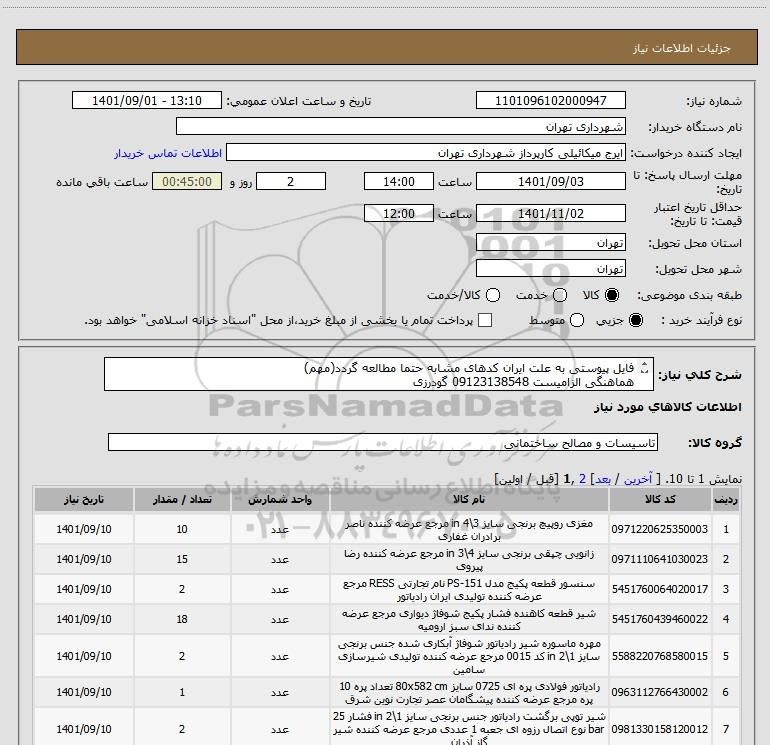This screenshot has width=770, height=745.
Task: Click item name زانویی چپقی برنجی row
Action: (469, 560)
